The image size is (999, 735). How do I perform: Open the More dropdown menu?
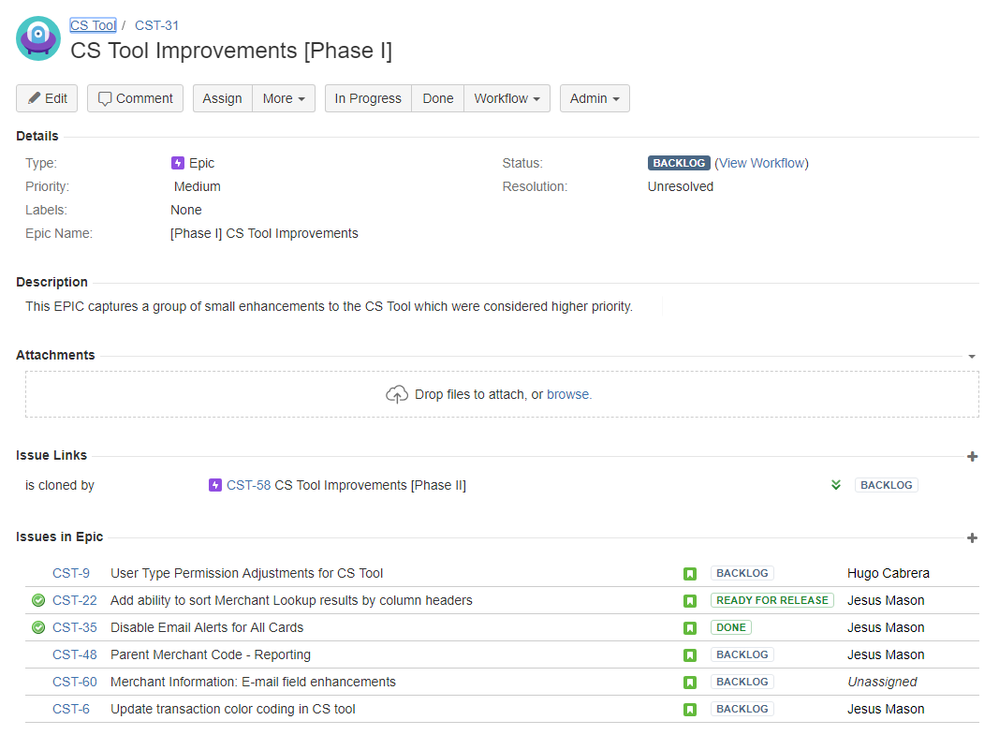[284, 98]
